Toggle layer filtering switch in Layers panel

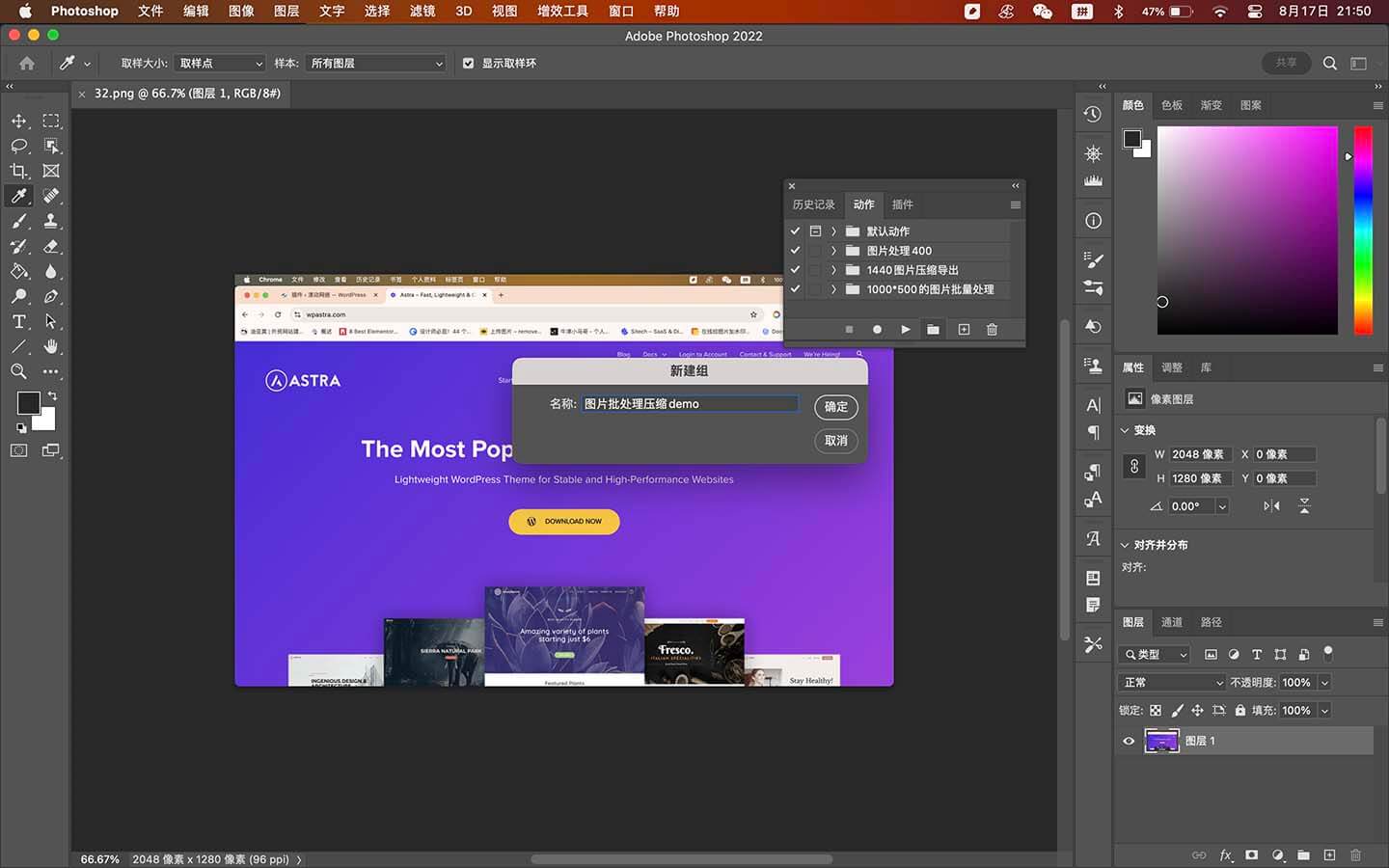[x=1327, y=653]
